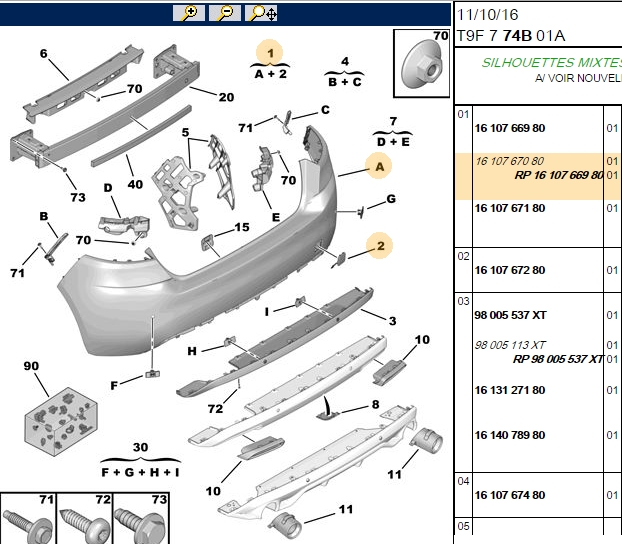622x544 pixels.
Task: Select the zoom and pan tool
Action: pos(261,13)
